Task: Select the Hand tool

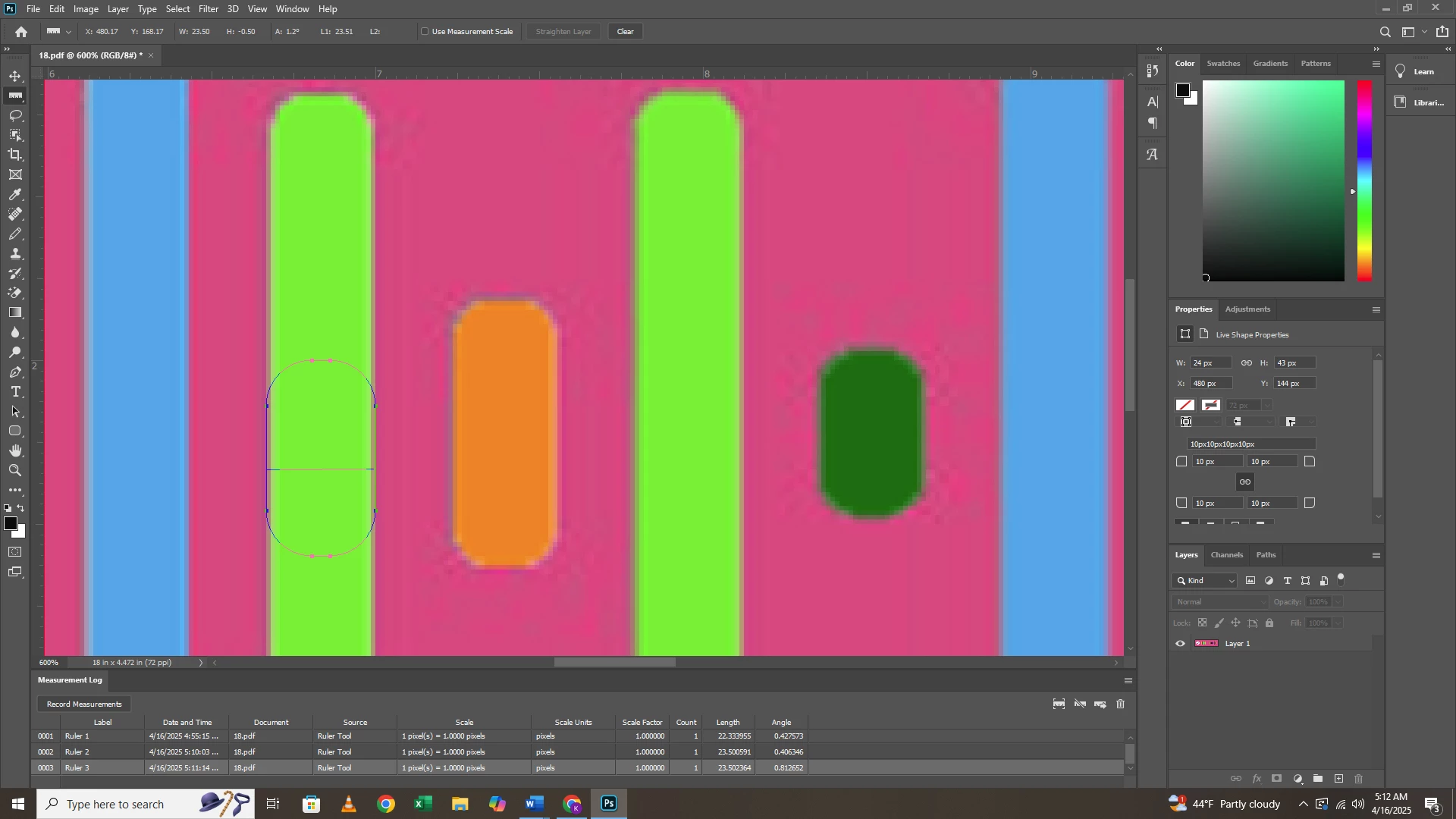Action: pyautogui.click(x=15, y=451)
